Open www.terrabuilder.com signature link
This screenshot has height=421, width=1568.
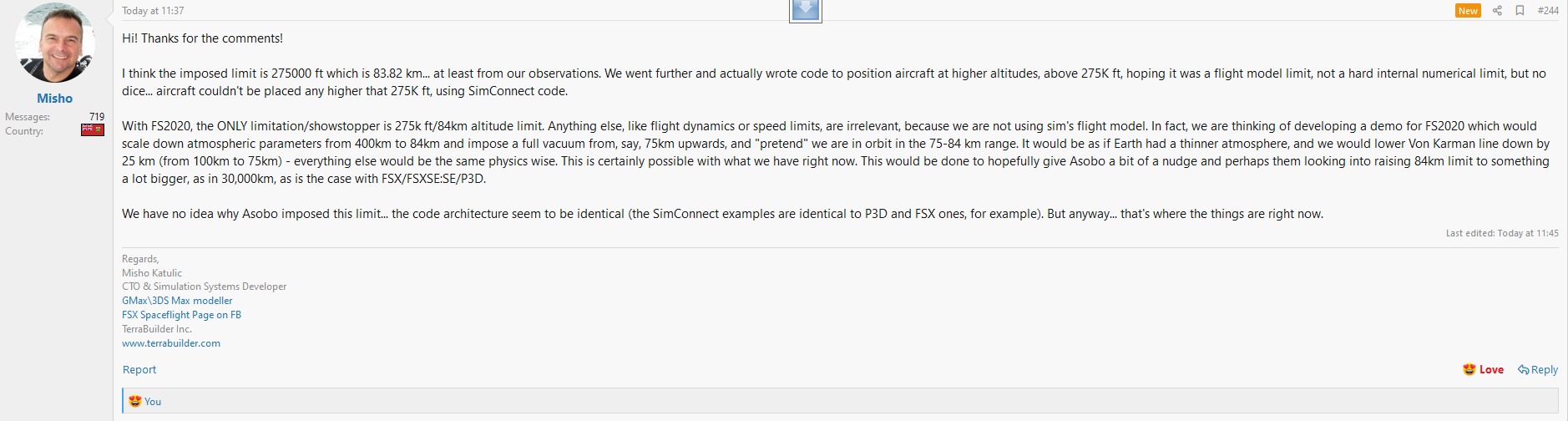pyautogui.click(x=171, y=343)
